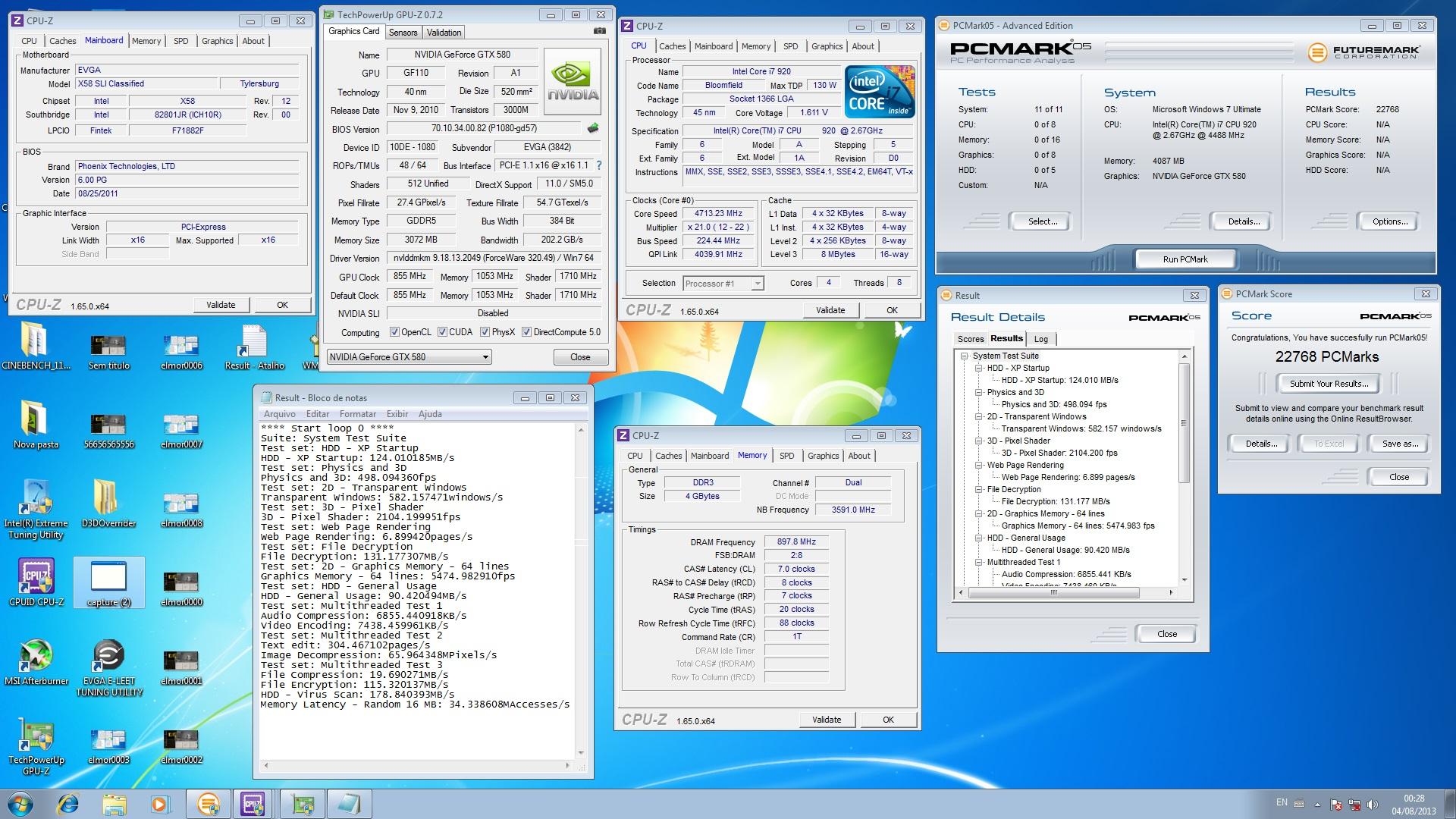
Task: Click the Bus Interface question mark in GPU-Z
Action: click(x=599, y=165)
